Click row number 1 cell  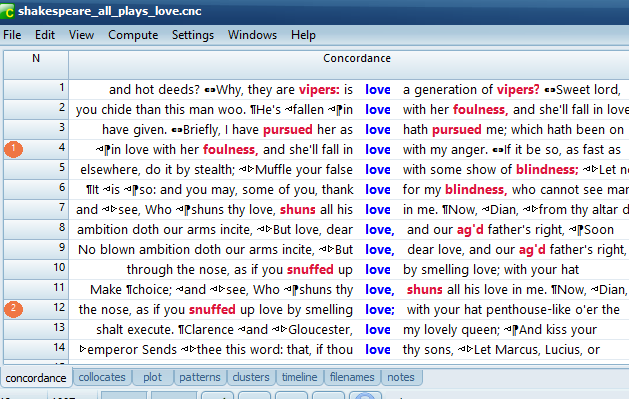36,89
